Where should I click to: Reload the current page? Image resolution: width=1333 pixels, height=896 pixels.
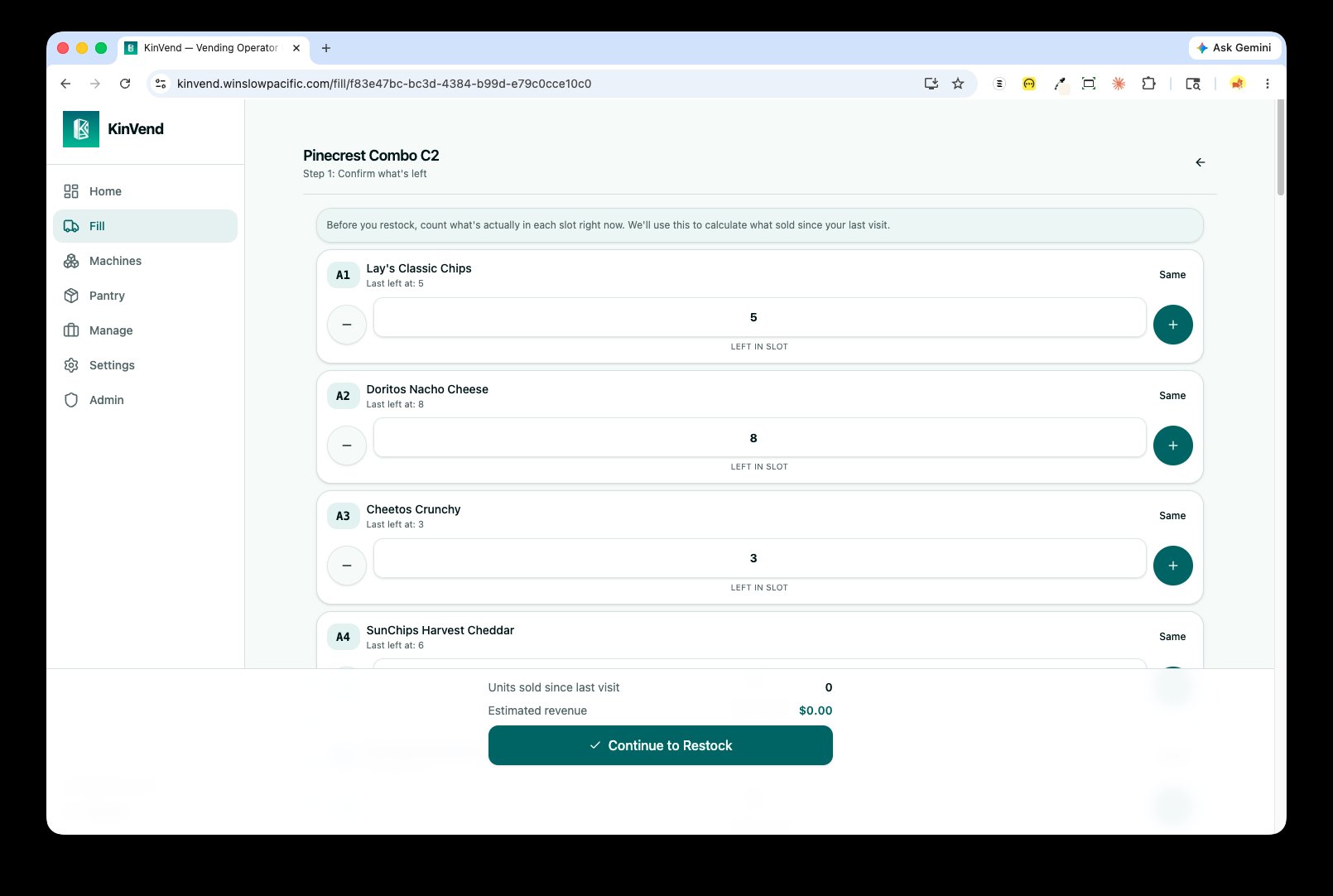(125, 84)
